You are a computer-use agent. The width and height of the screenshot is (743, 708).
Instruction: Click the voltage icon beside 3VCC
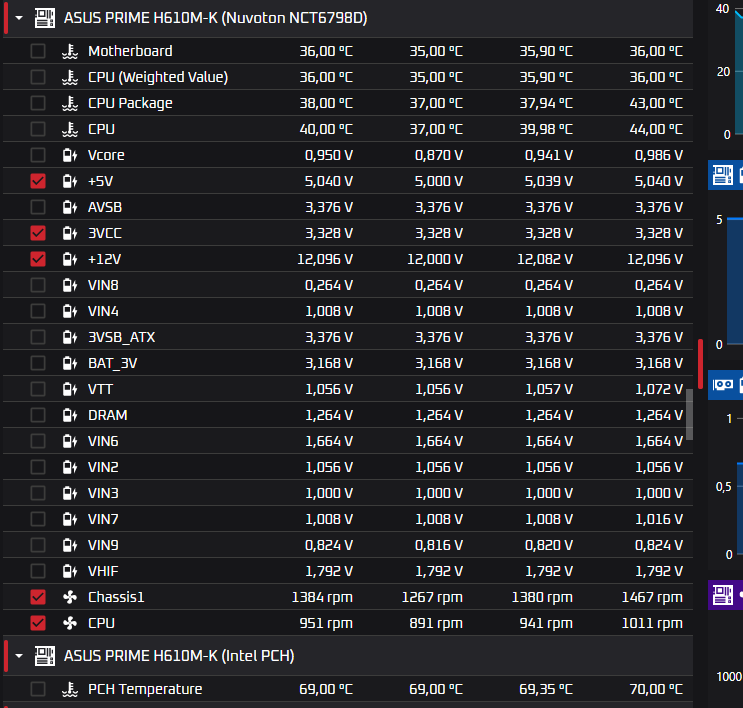point(70,233)
